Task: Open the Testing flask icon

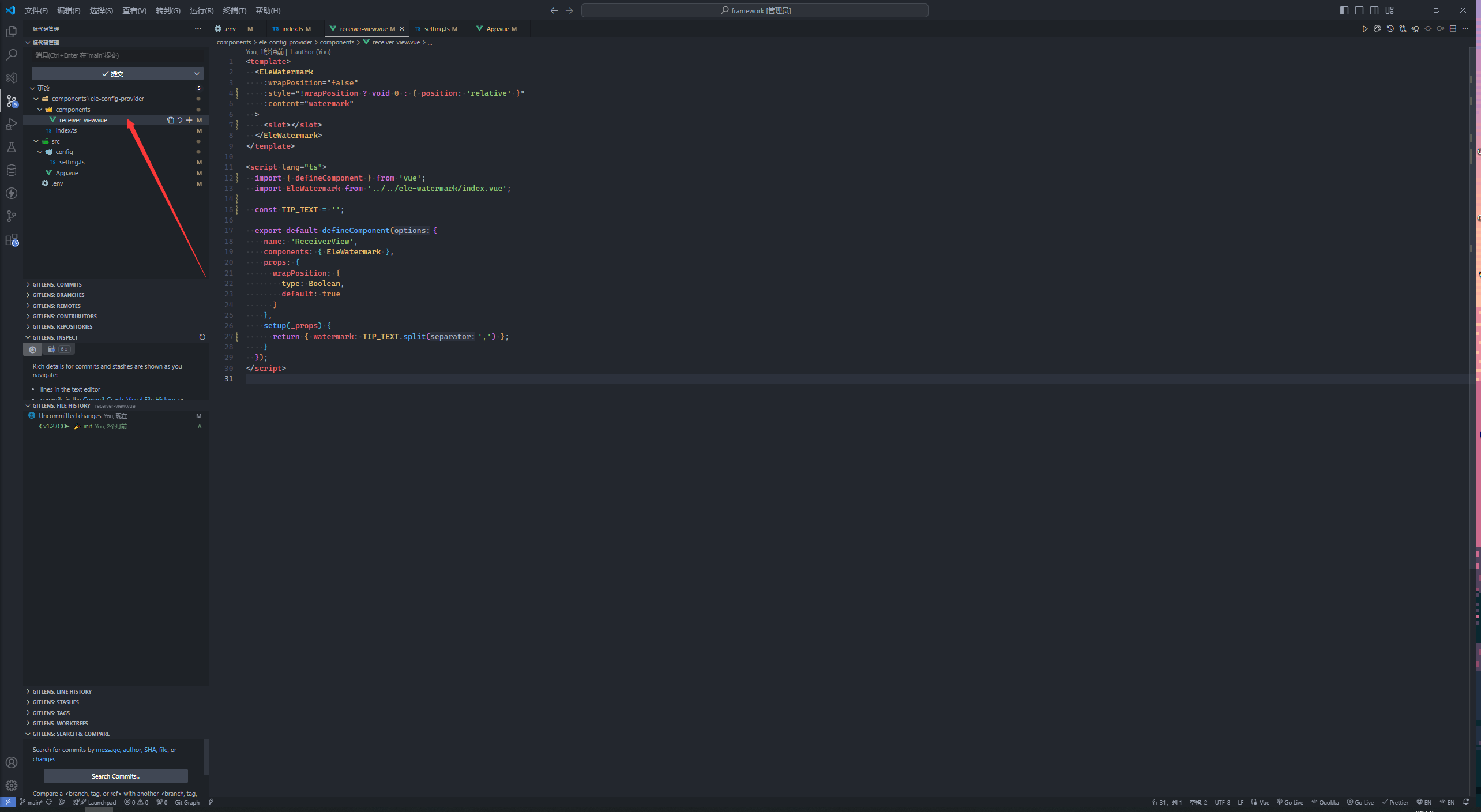Action: [12, 147]
